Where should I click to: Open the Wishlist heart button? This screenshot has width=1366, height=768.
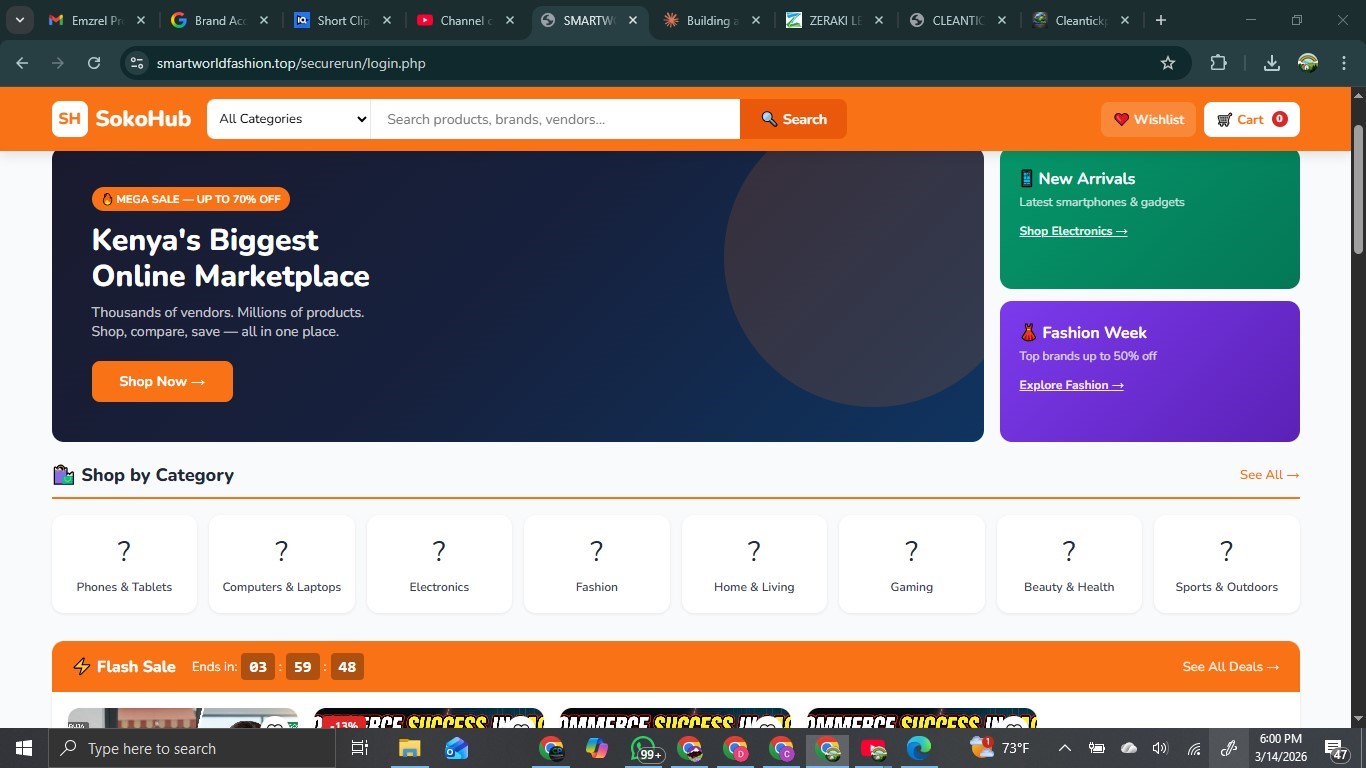click(1148, 119)
